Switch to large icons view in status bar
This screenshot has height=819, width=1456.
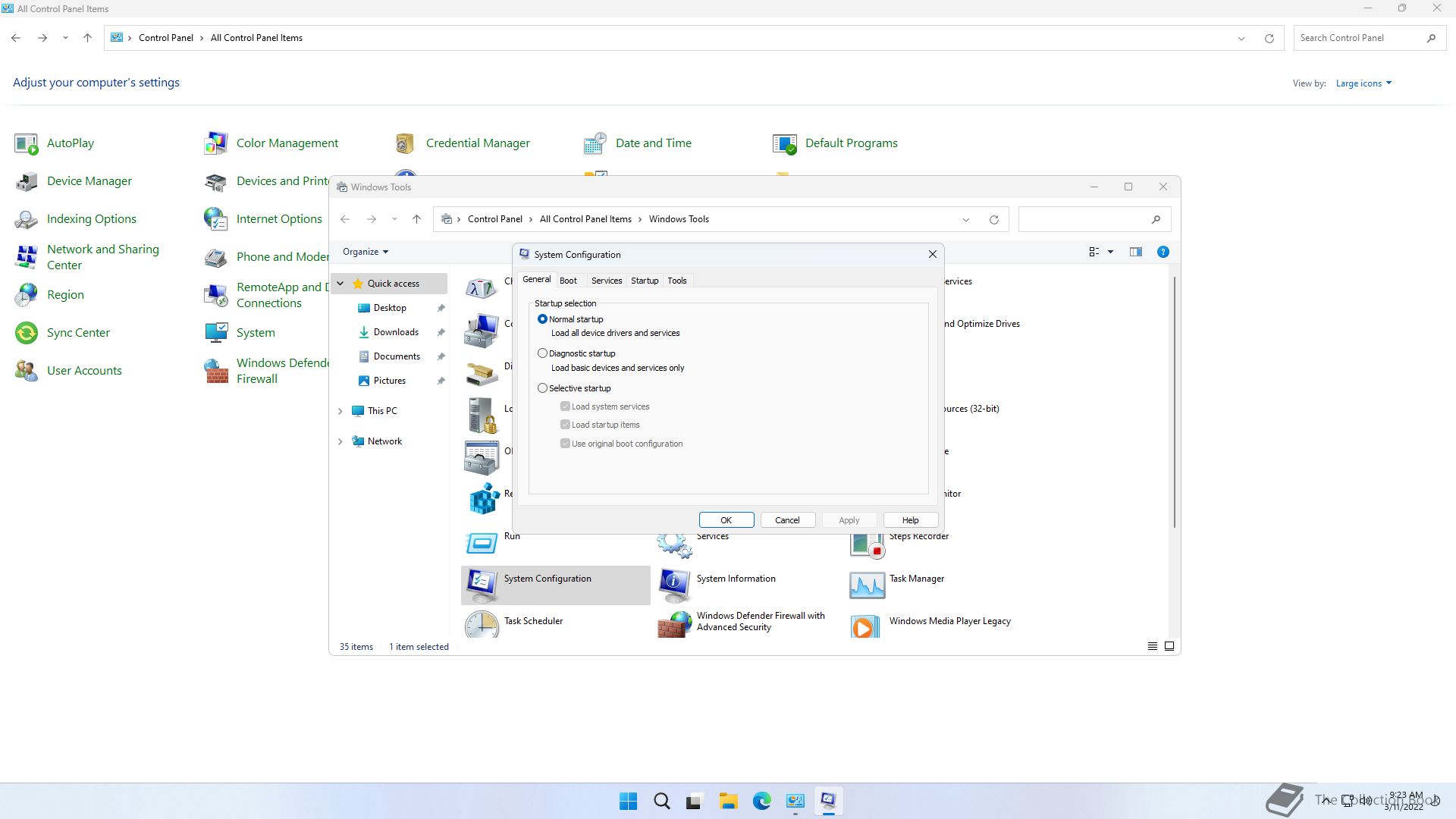pos(1169,646)
